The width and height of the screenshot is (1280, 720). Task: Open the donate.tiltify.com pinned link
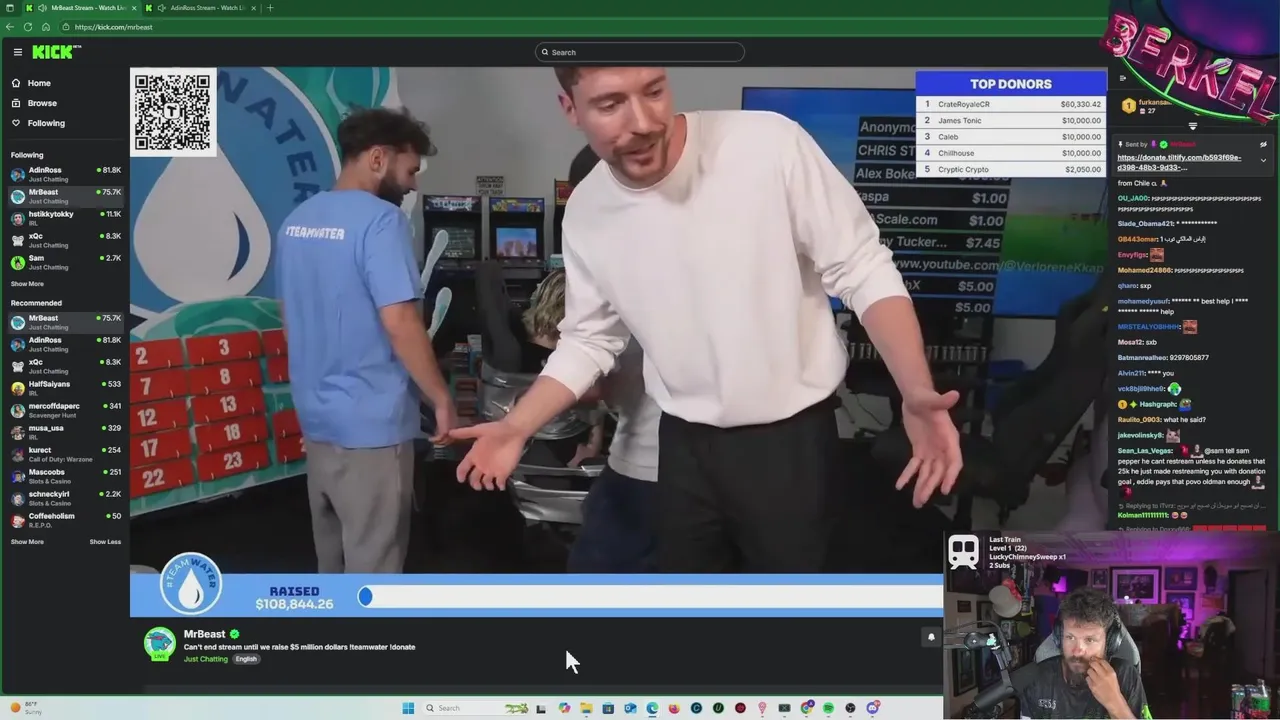point(1179,162)
